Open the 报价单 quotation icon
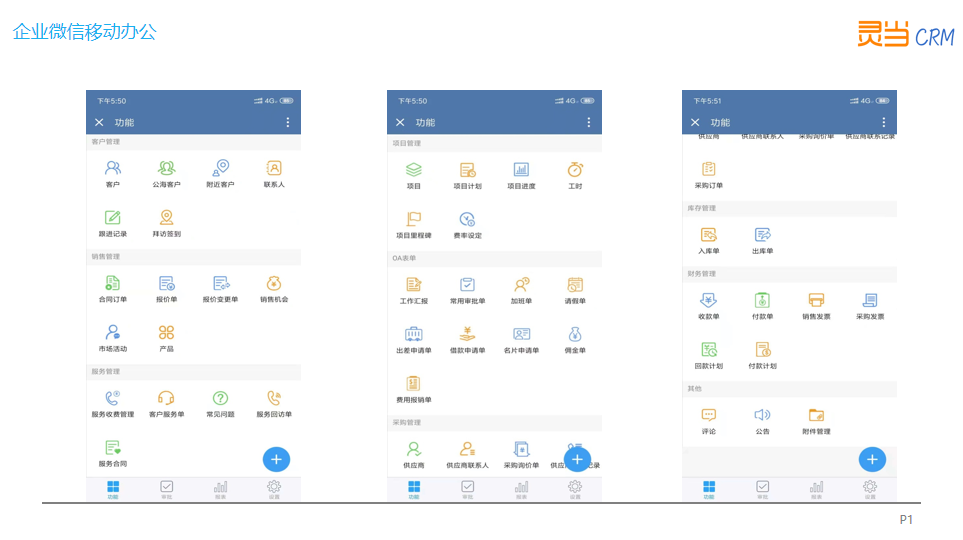This screenshot has width=963, height=540. click(166, 283)
